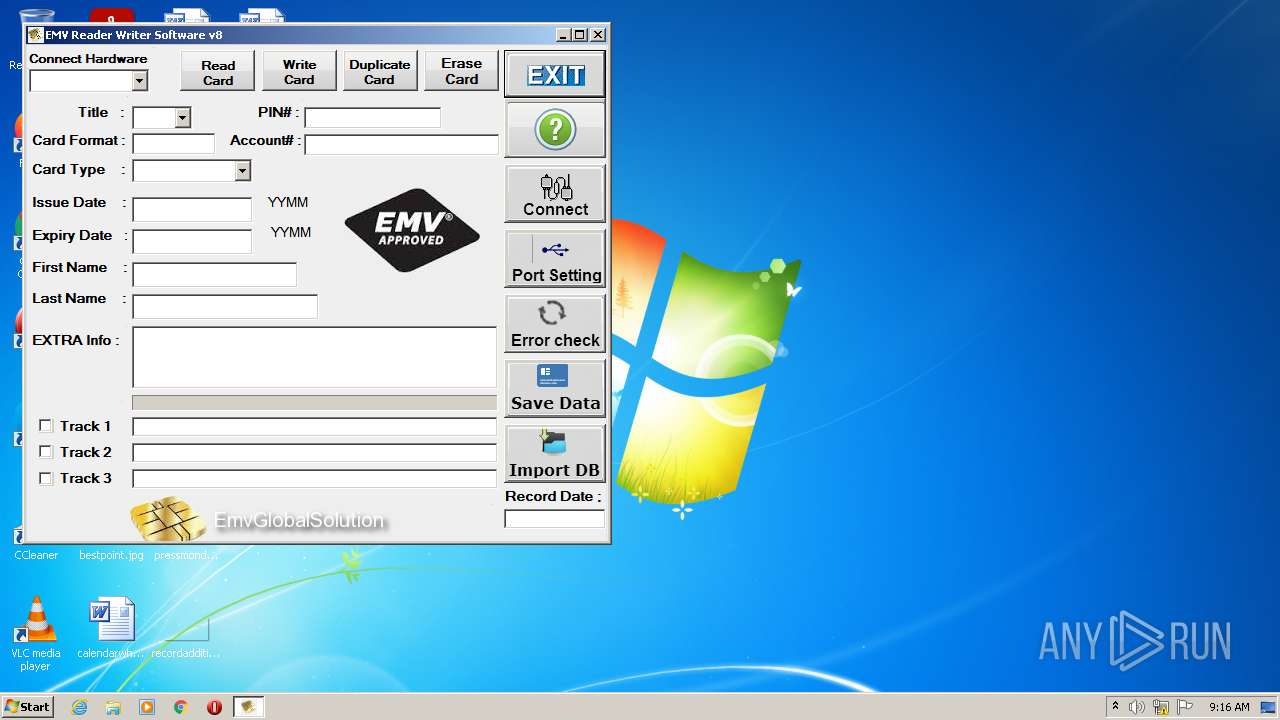Focus the Last Name field
Viewport: 1280px width, 720px height.
[x=225, y=306]
